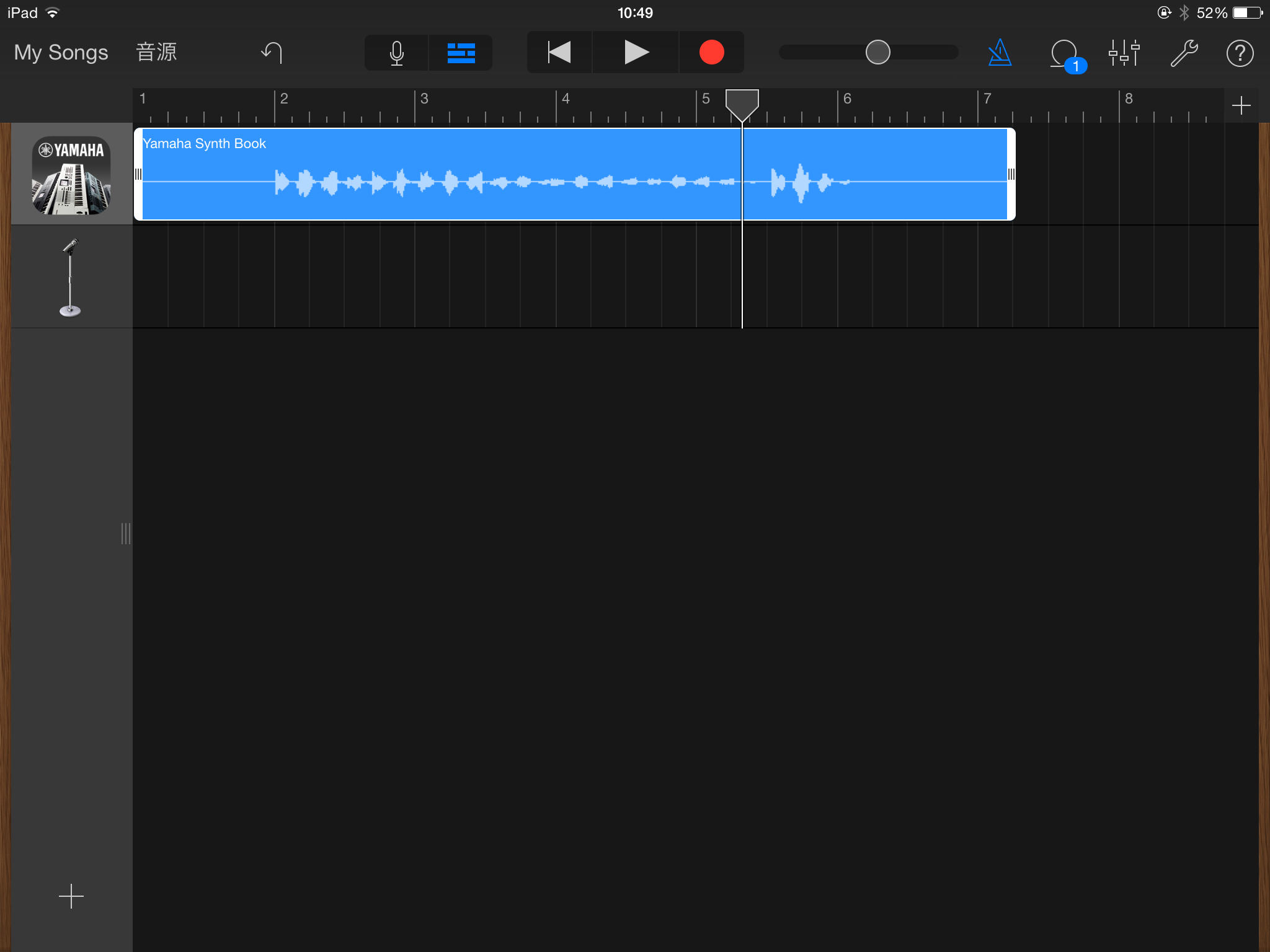Select the microphone Audio Recorder track header
The image size is (1270, 952).
click(71, 277)
